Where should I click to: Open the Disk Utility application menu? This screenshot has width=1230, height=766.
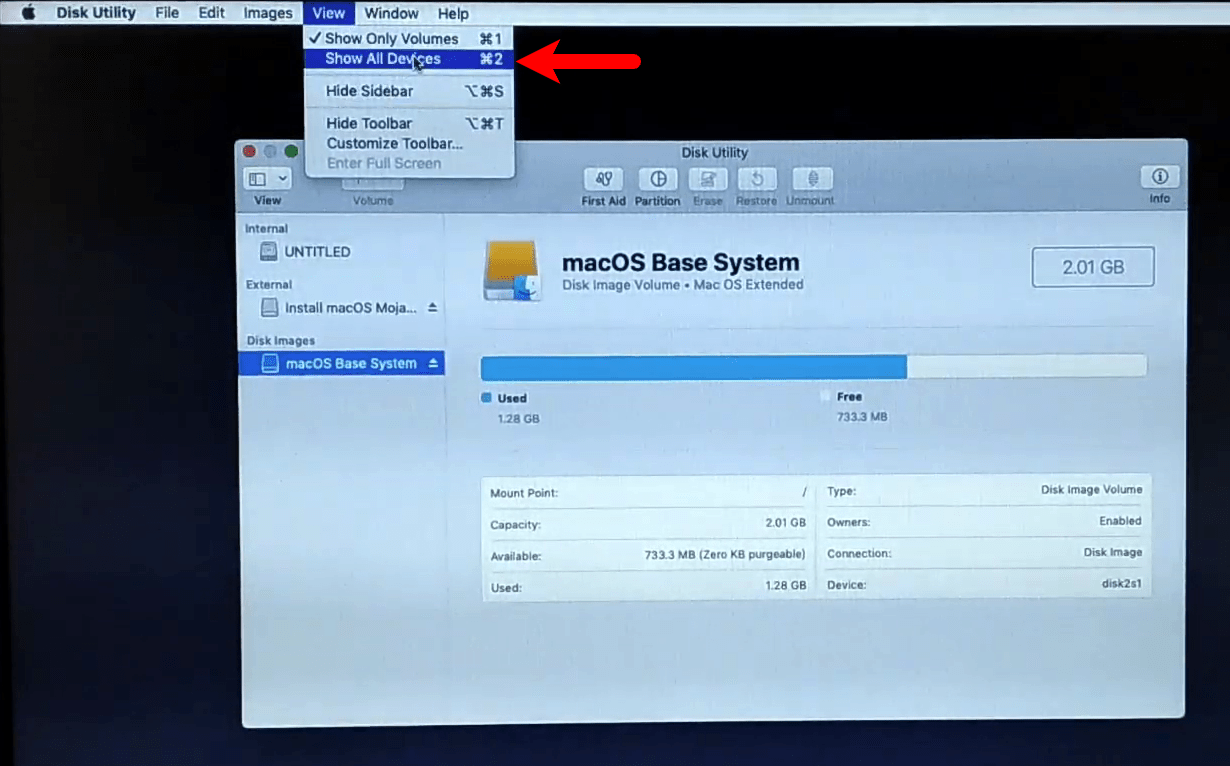96,13
